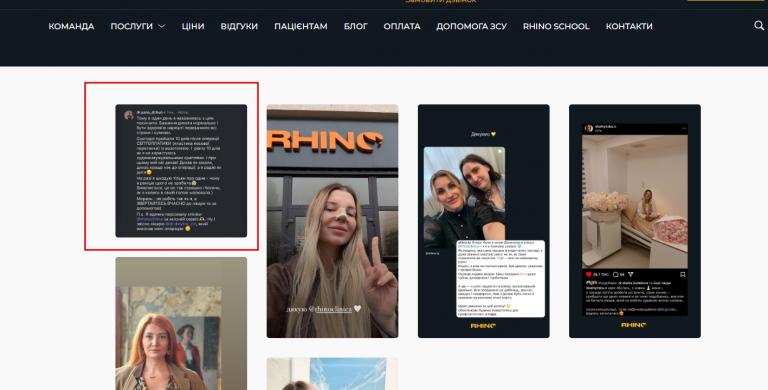768x390 pixels.
Task: Open the hospital room flowers review card
Action: tap(635, 221)
